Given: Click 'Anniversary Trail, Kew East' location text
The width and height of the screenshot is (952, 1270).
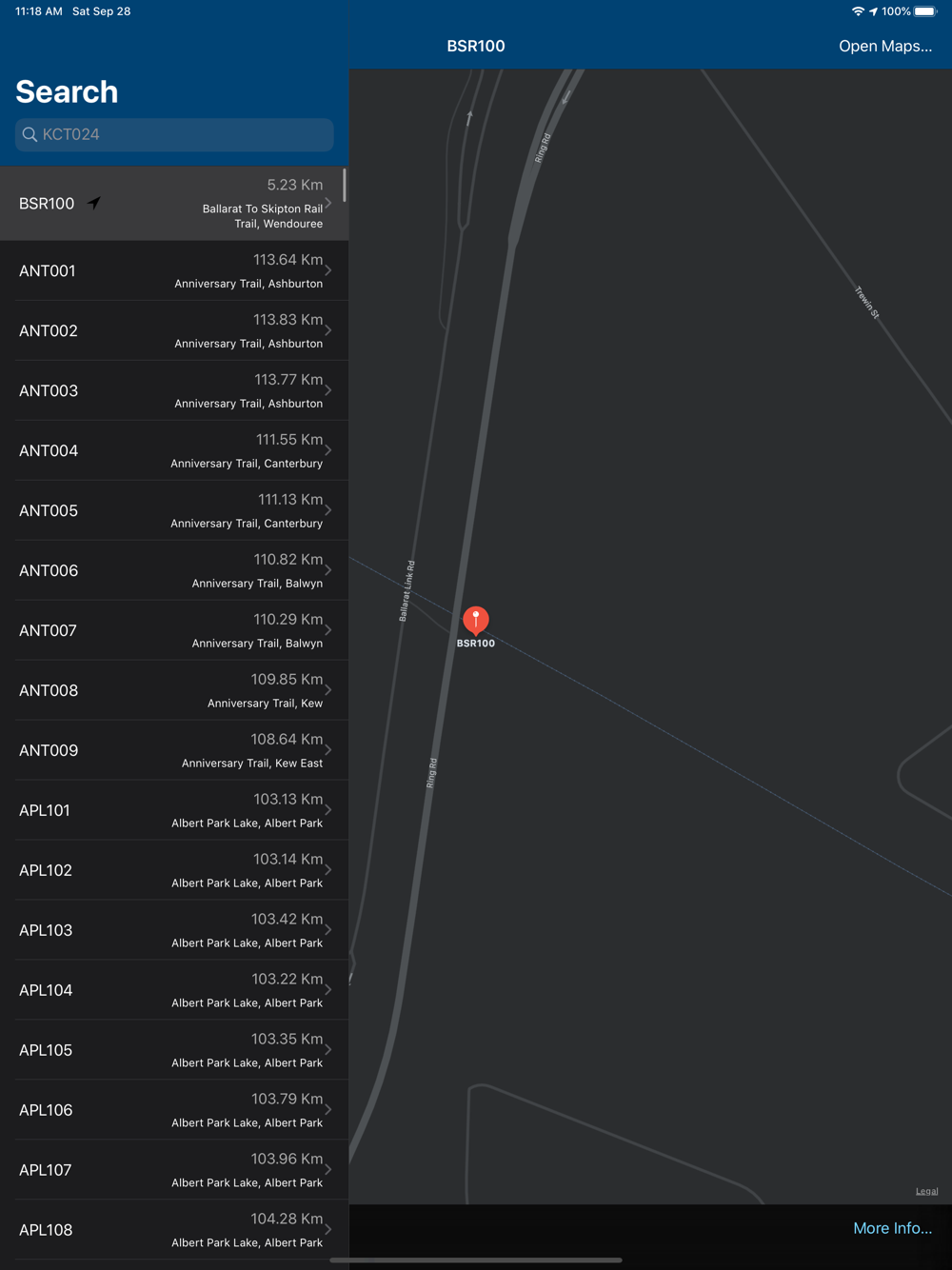Looking at the screenshot, I should pyautogui.click(x=252, y=764).
